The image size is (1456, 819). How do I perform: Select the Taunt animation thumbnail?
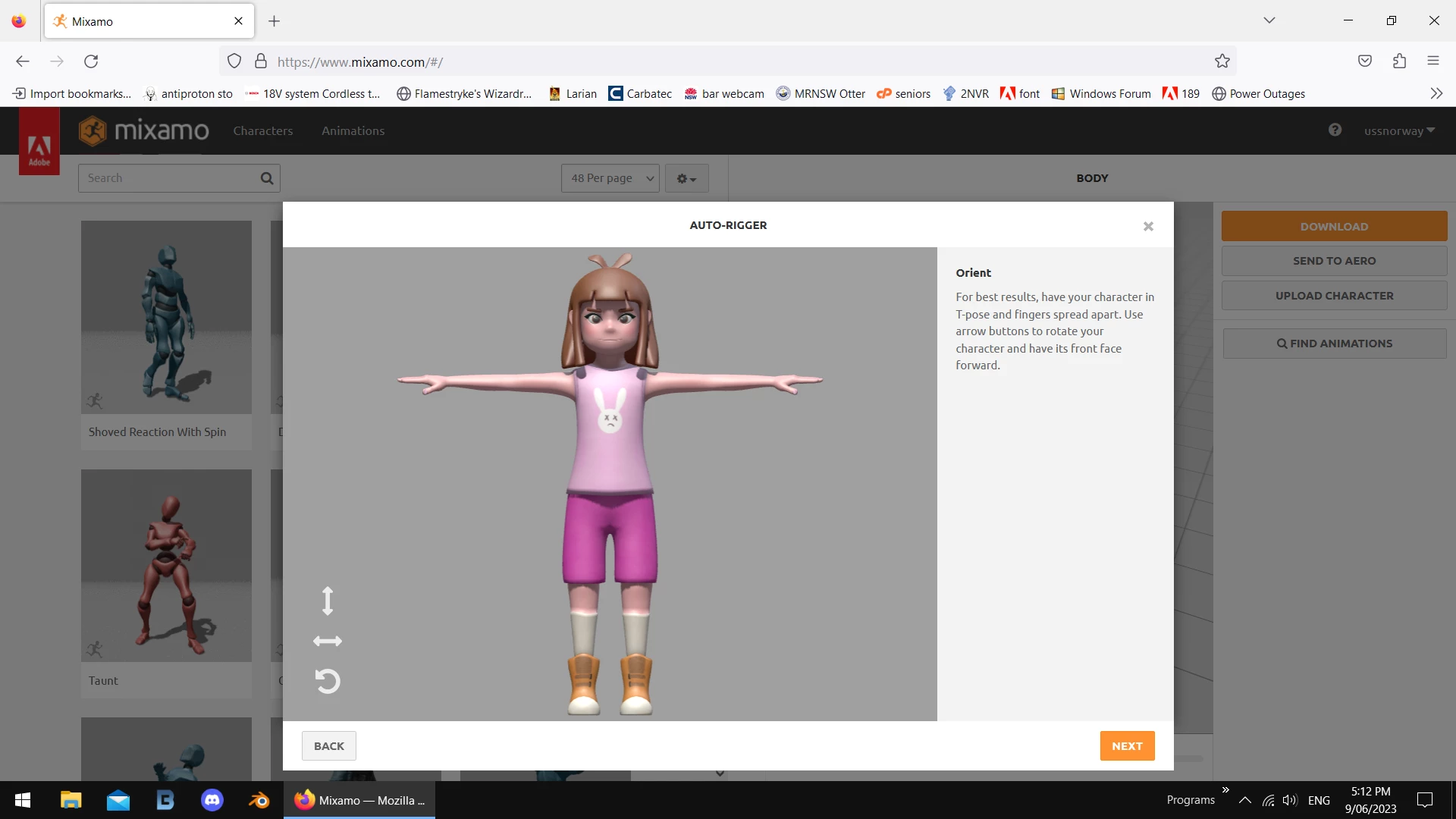(x=166, y=566)
